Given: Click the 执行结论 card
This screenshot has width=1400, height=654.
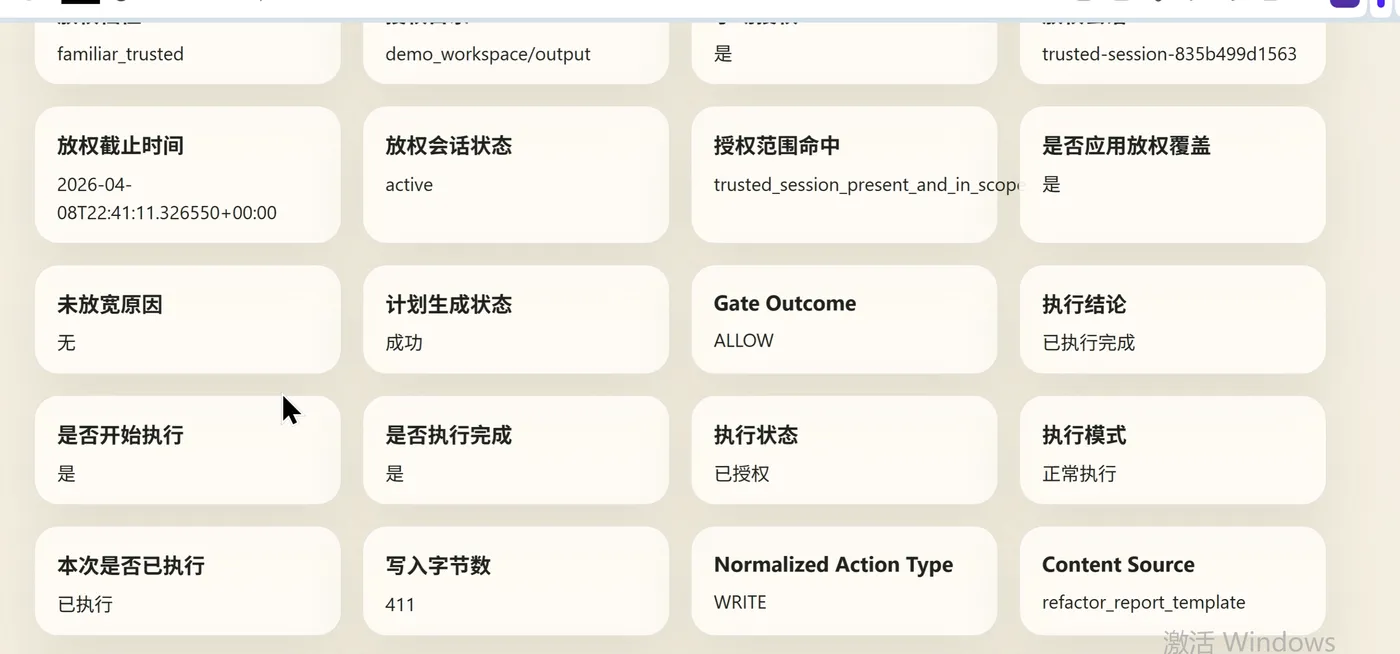Looking at the screenshot, I should coord(1172,320).
